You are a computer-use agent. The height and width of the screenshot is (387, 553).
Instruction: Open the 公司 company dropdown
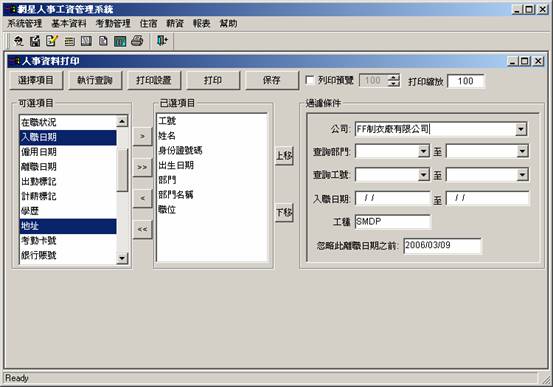pos(521,129)
